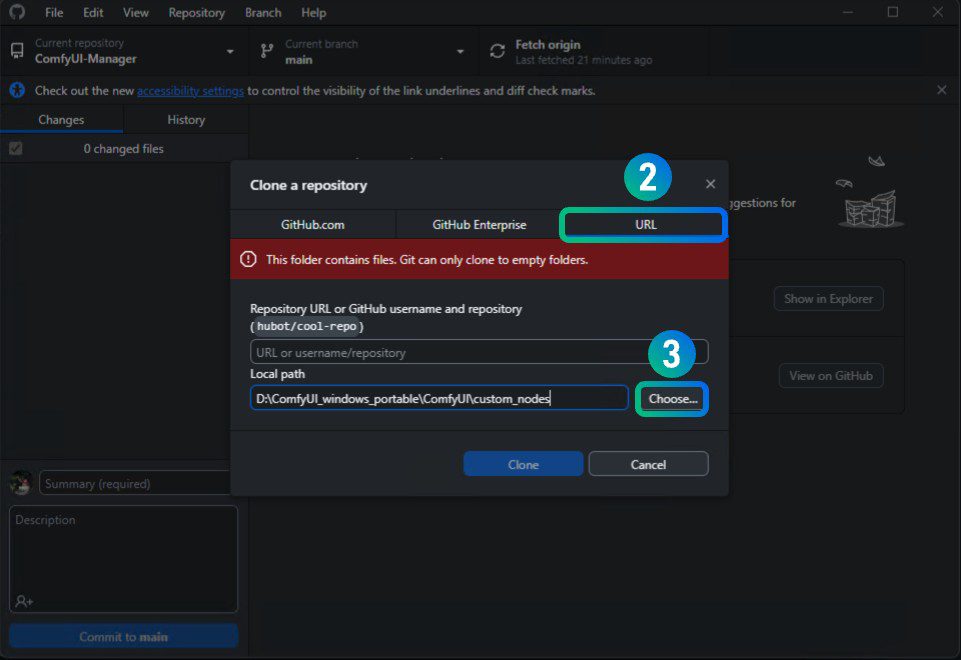
Task: Select the URL tab in clone dialog
Action: point(646,225)
